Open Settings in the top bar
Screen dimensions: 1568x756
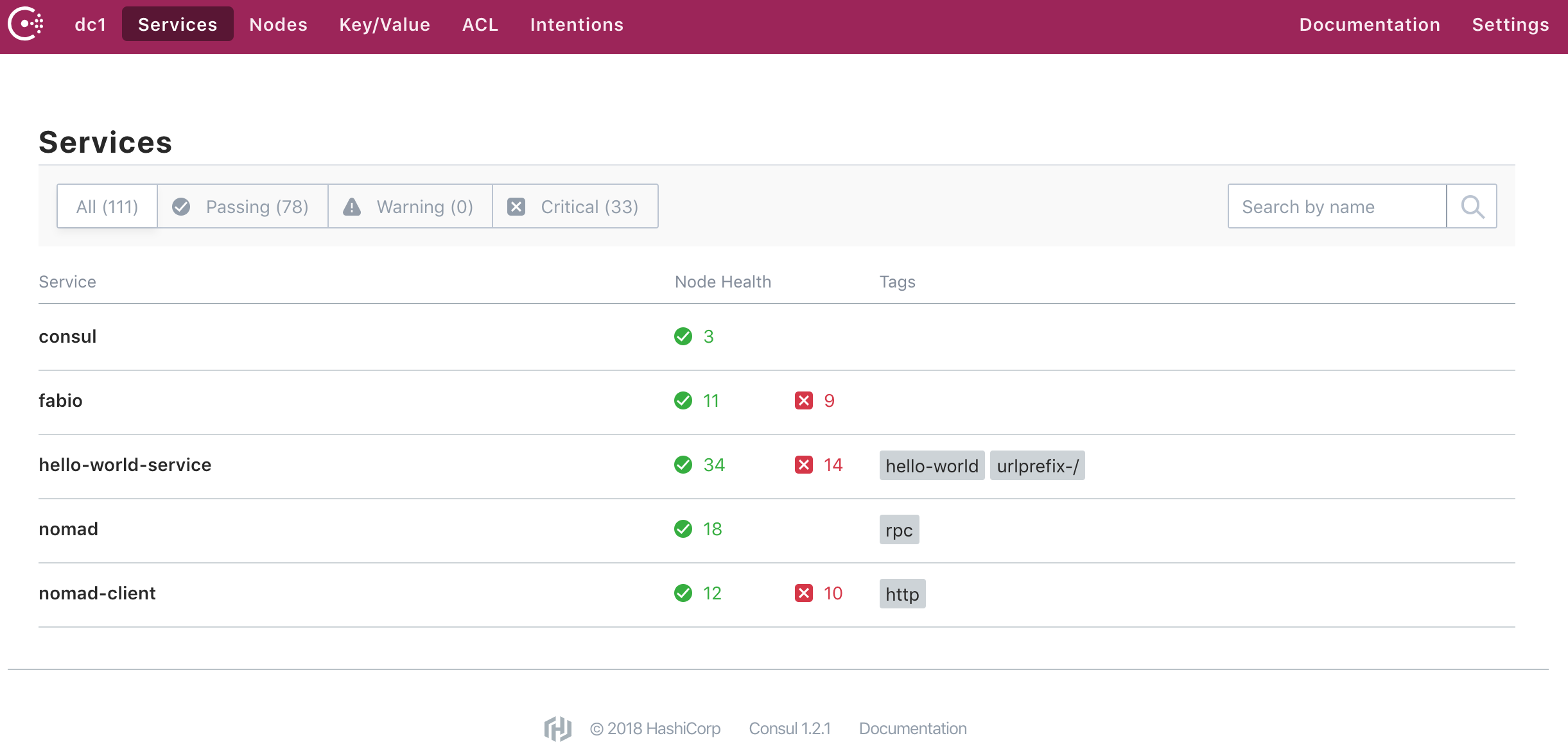coord(1510,24)
